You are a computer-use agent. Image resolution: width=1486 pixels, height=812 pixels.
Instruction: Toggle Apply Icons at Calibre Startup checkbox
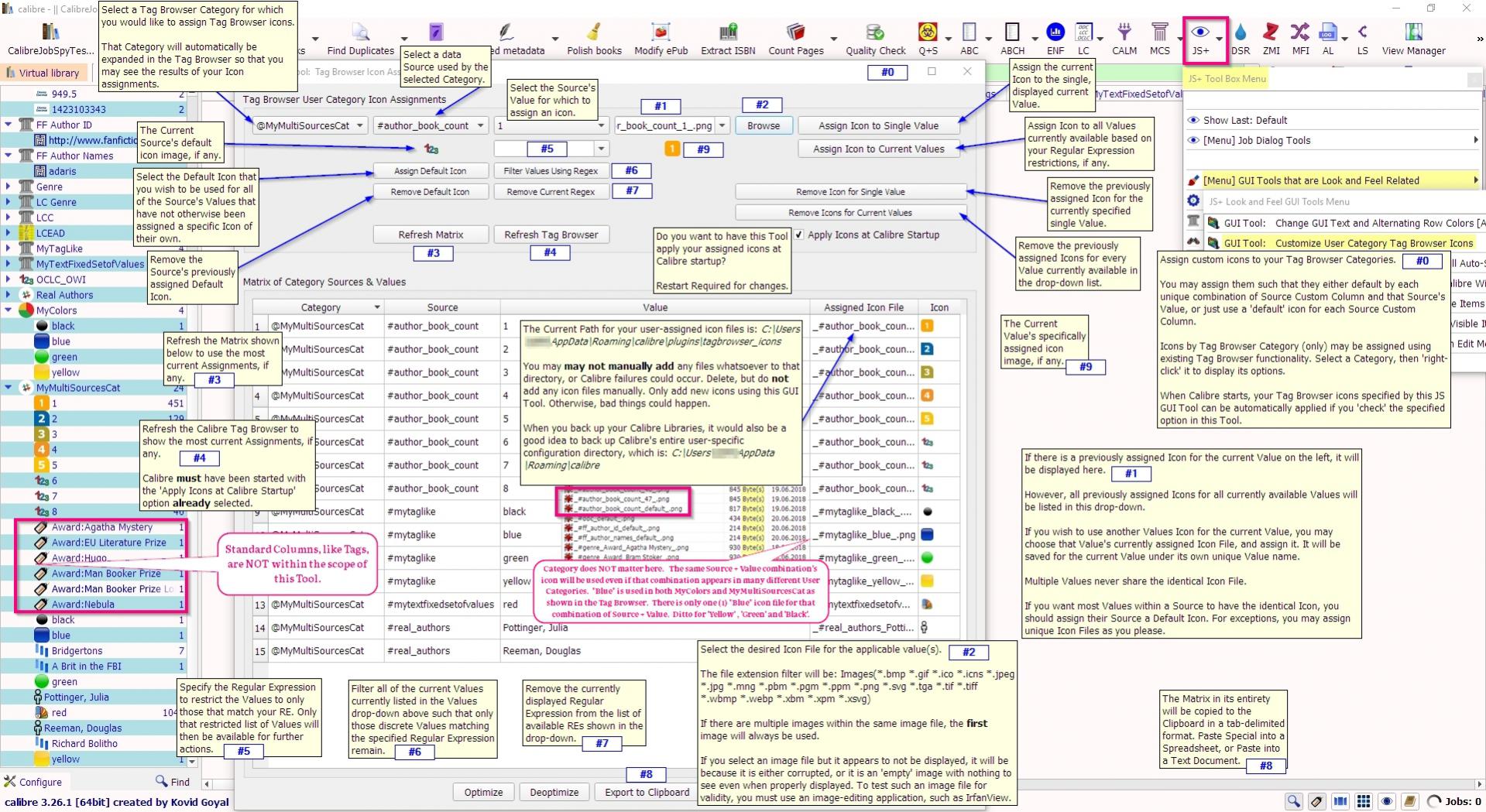pyautogui.click(x=798, y=235)
